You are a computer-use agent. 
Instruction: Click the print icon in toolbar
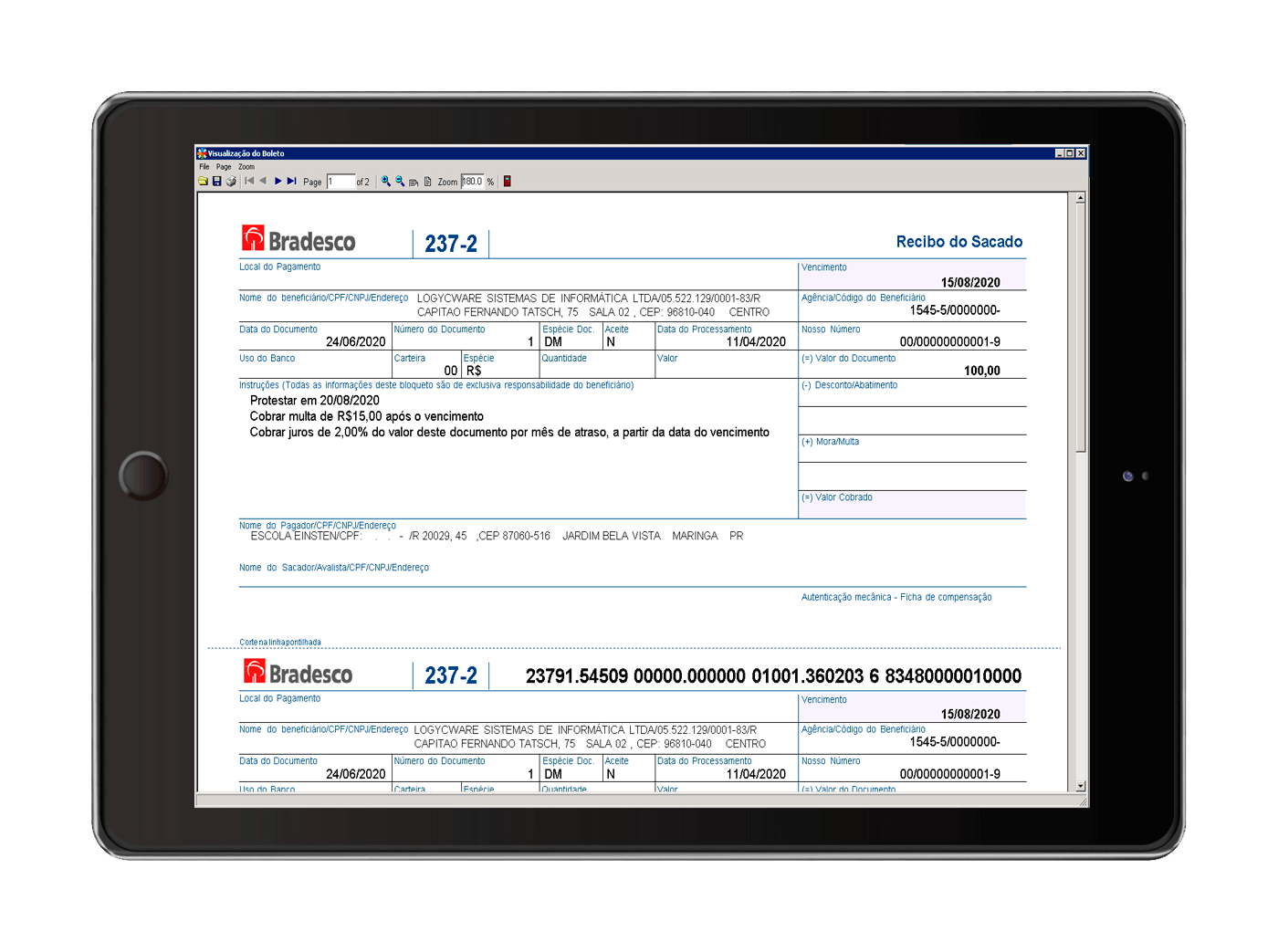pos(231,182)
